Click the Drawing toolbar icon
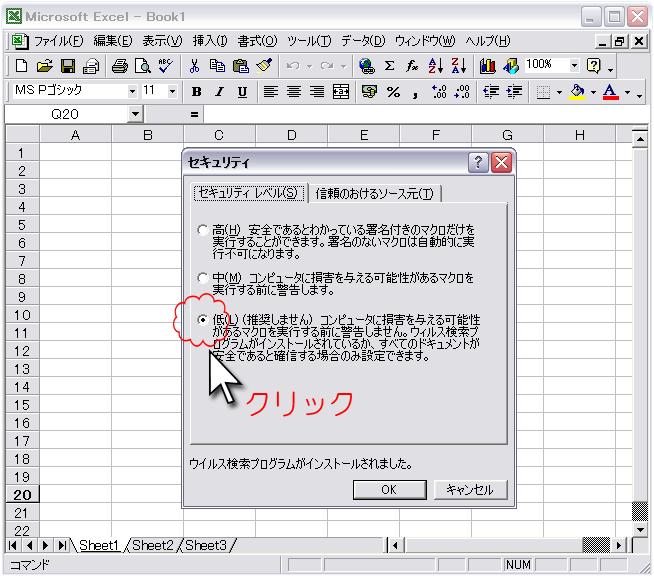 click(x=511, y=66)
